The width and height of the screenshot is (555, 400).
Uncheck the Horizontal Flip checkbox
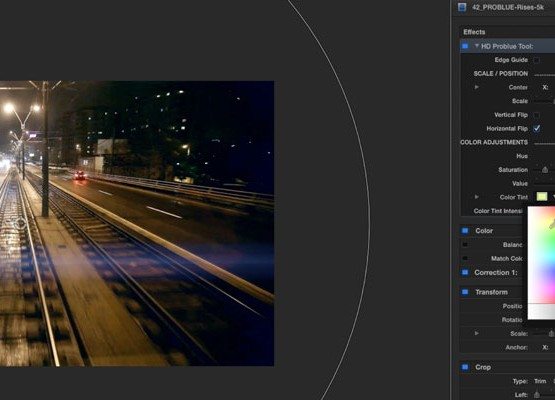tap(537, 128)
